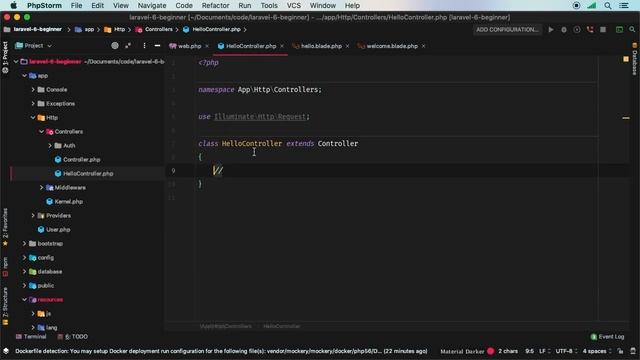Click the locate/scroll-from-source target icon
This screenshot has width=640, height=360.
click(x=115, y=46)
